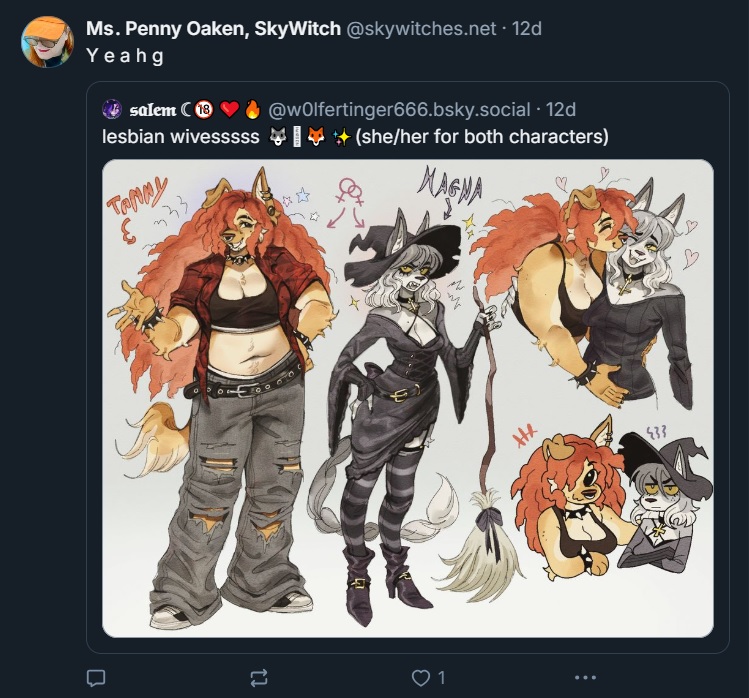749x698 pixels.
Task: Open the three-dots more options menu
Action: coord(585,677)
